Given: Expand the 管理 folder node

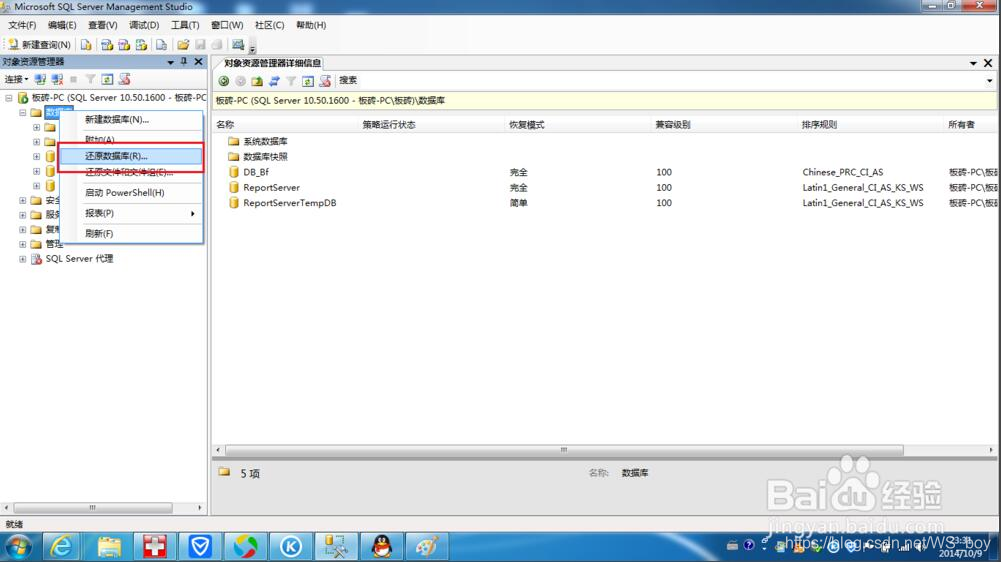Looking at the screenshot, I should point(22,244).
